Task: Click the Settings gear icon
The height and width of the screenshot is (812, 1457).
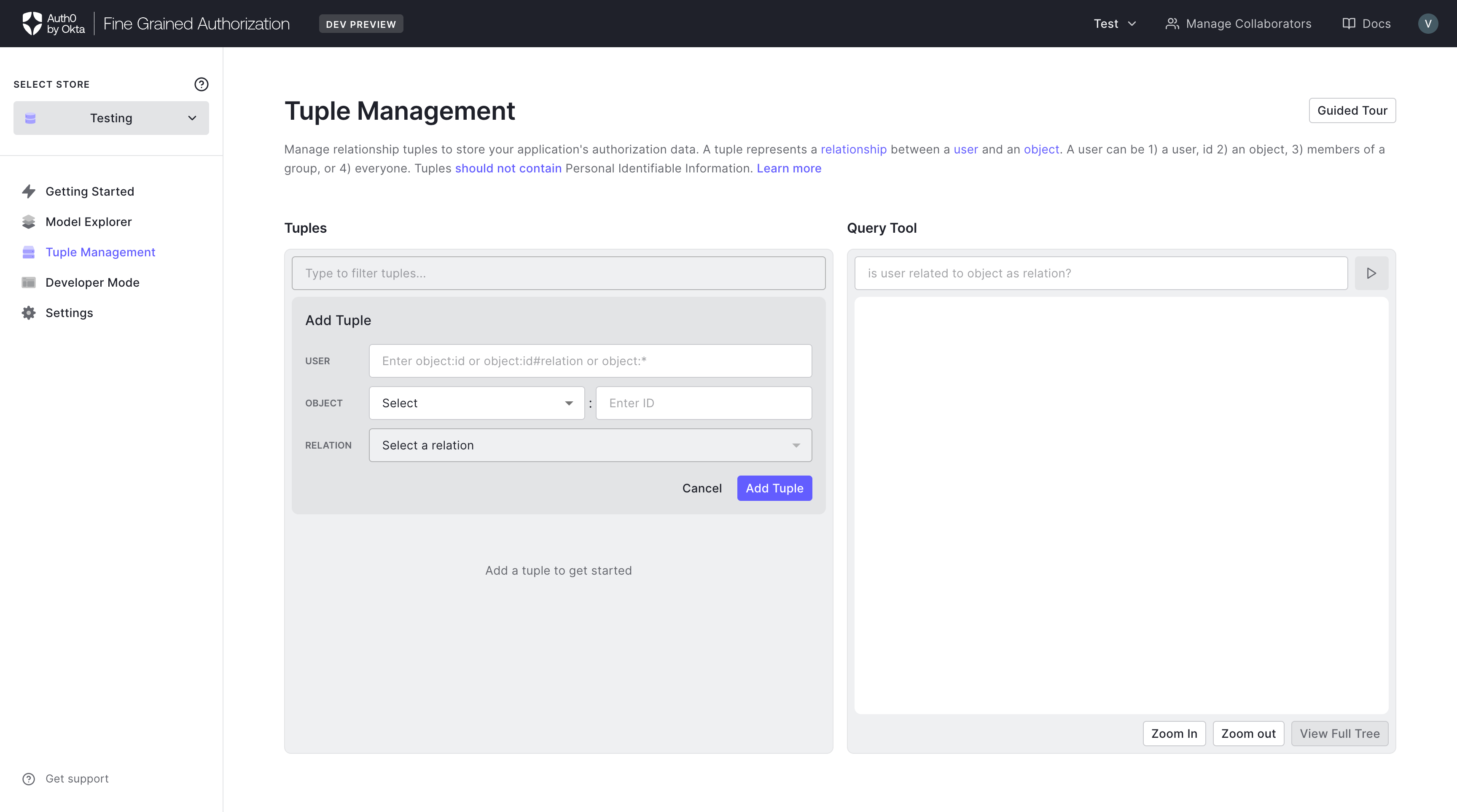Action: (29, 313)
